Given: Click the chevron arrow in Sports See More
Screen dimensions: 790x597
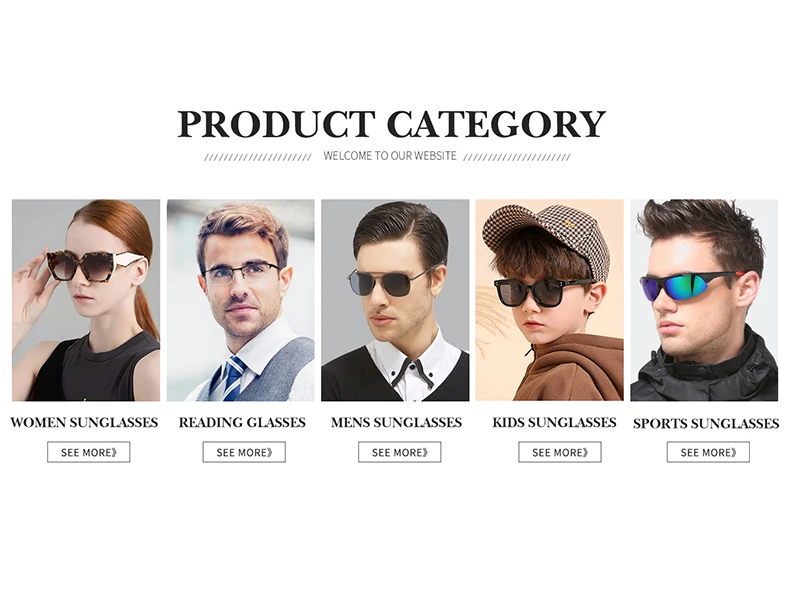Looking at the screenshot, I should click(734, 452).
